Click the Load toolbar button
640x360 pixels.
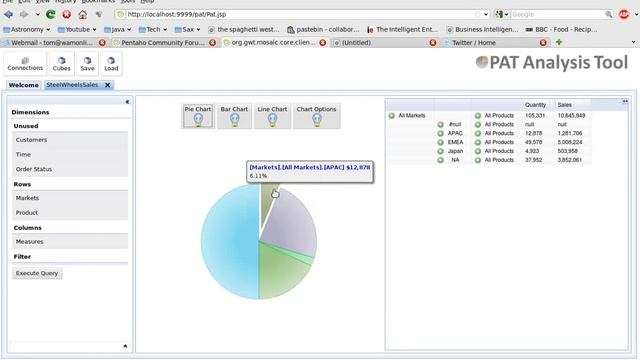coord(111,64)
